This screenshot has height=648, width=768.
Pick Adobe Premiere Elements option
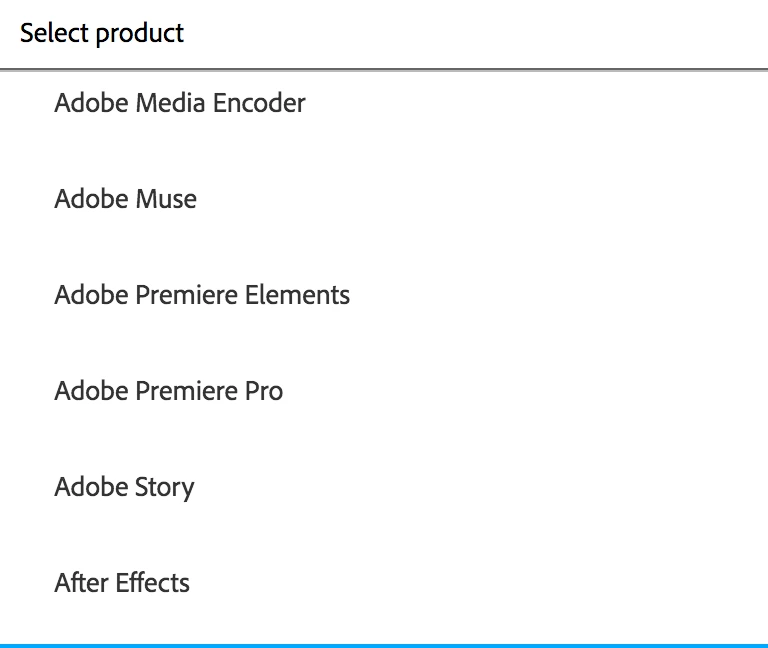[x=202, y=295]
